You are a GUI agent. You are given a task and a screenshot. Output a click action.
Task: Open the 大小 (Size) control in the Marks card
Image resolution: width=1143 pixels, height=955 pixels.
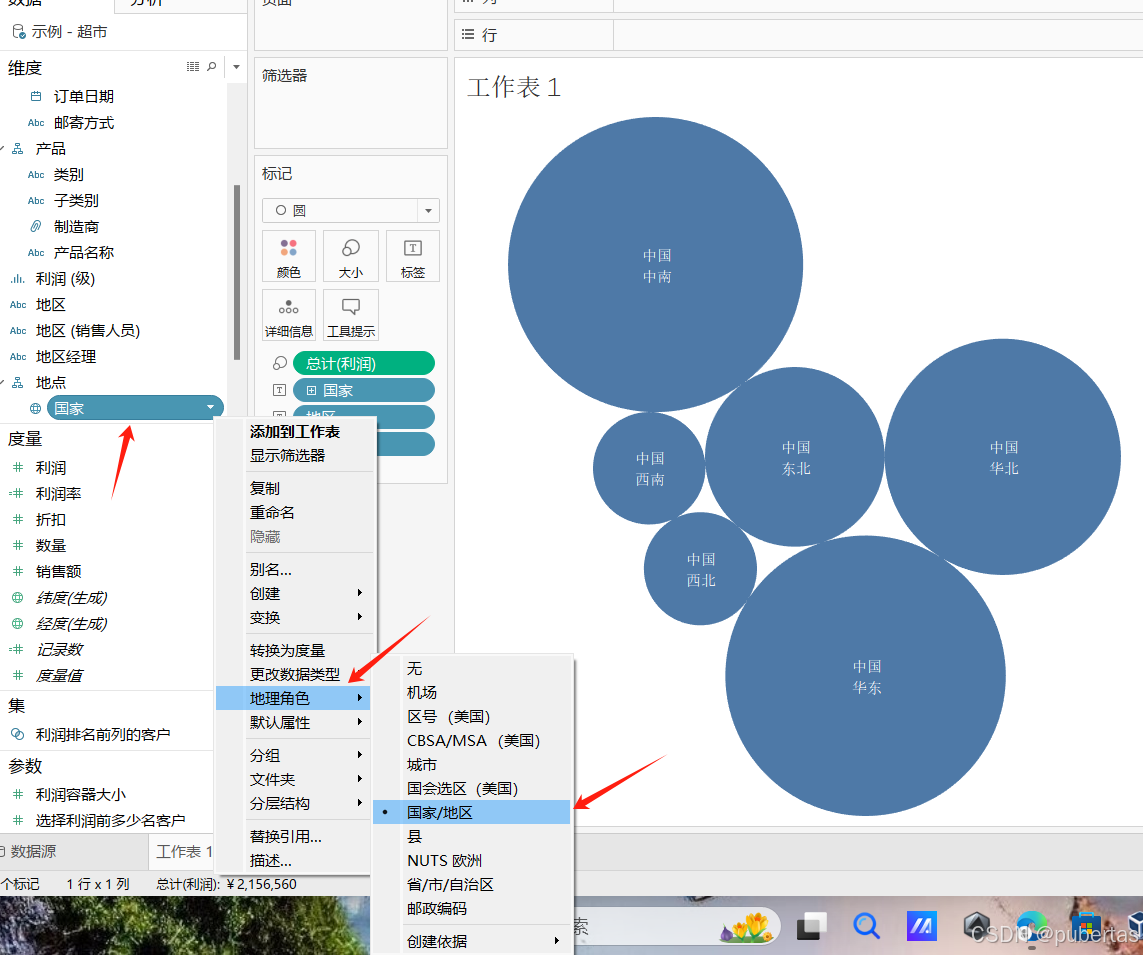[x=351, y=255]
